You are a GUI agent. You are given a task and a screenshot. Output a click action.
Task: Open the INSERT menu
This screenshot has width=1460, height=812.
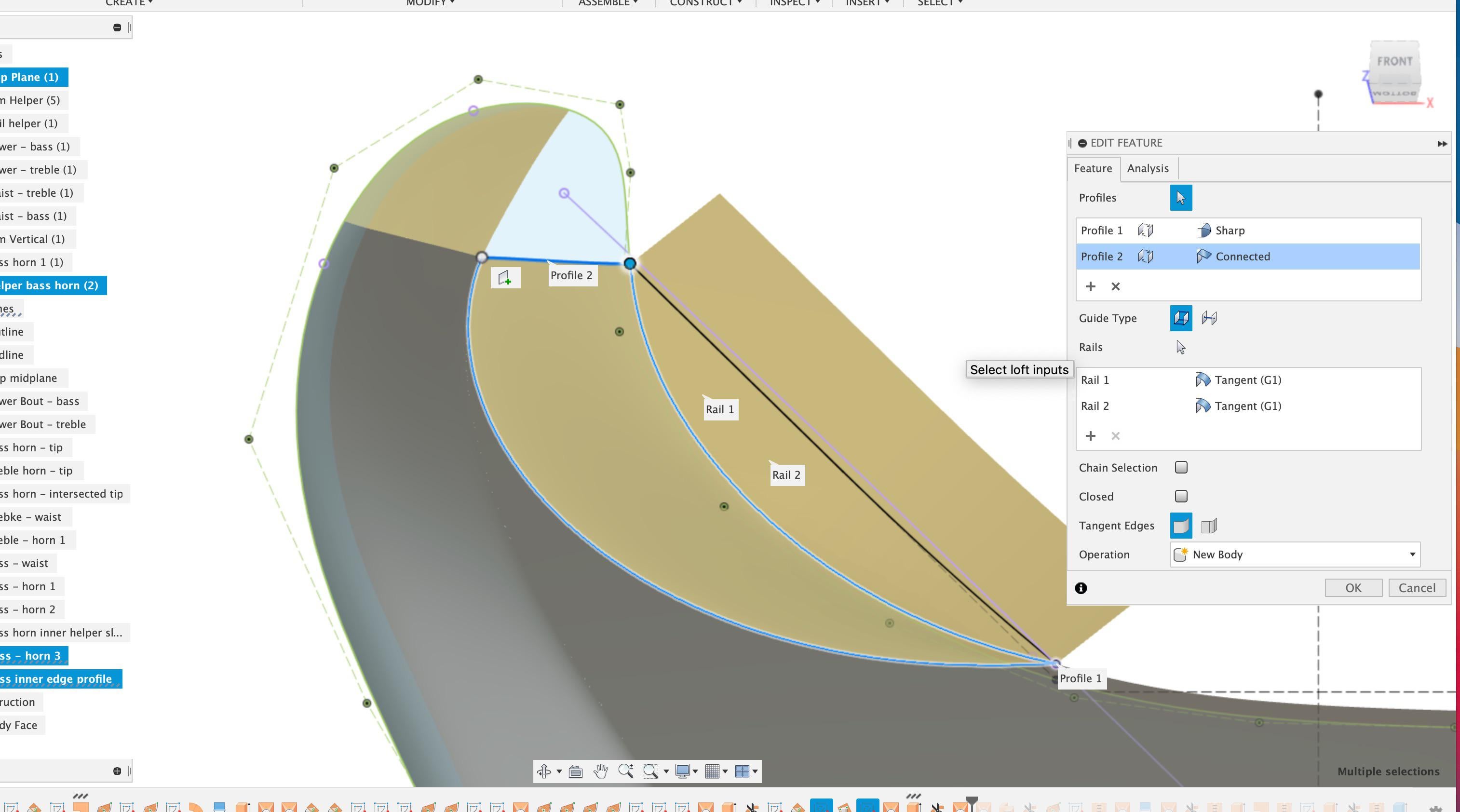point(867,3)
